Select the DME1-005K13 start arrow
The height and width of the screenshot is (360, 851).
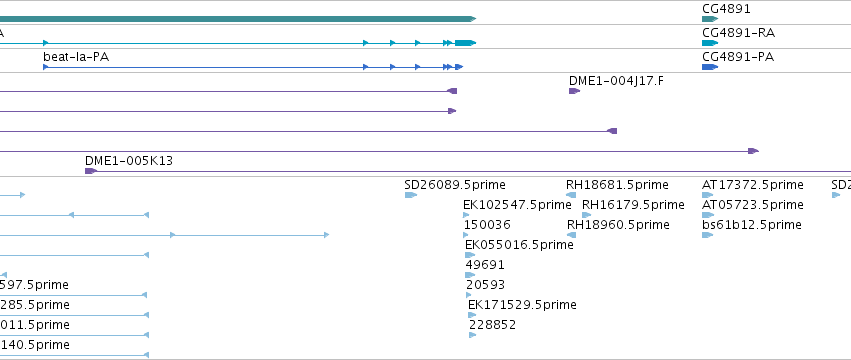click(x=91, y=171)
